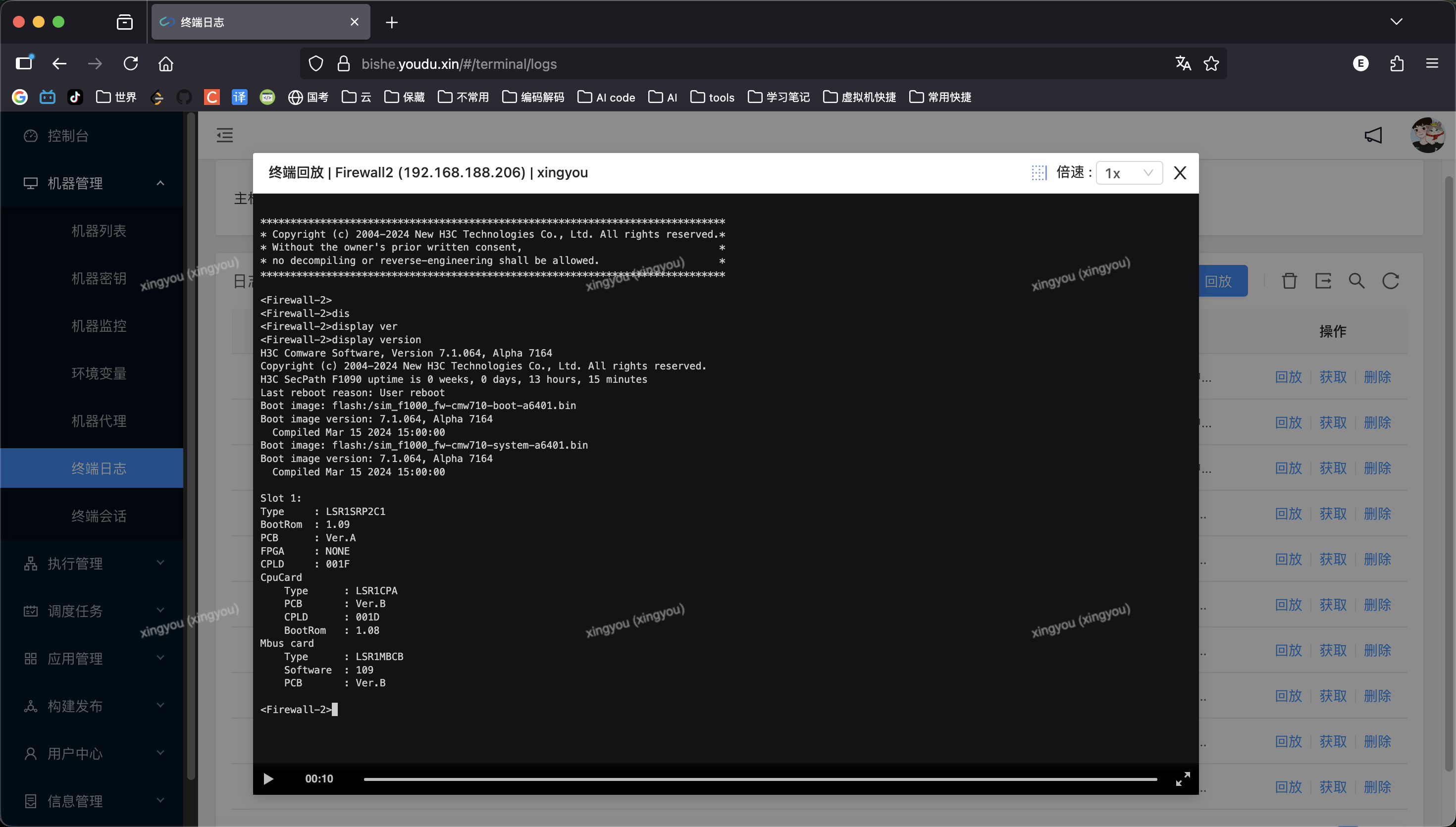Click the trash delete icon in toolbar
The width and height of the screenshot is (1456, 827).
pos(1289,281)
